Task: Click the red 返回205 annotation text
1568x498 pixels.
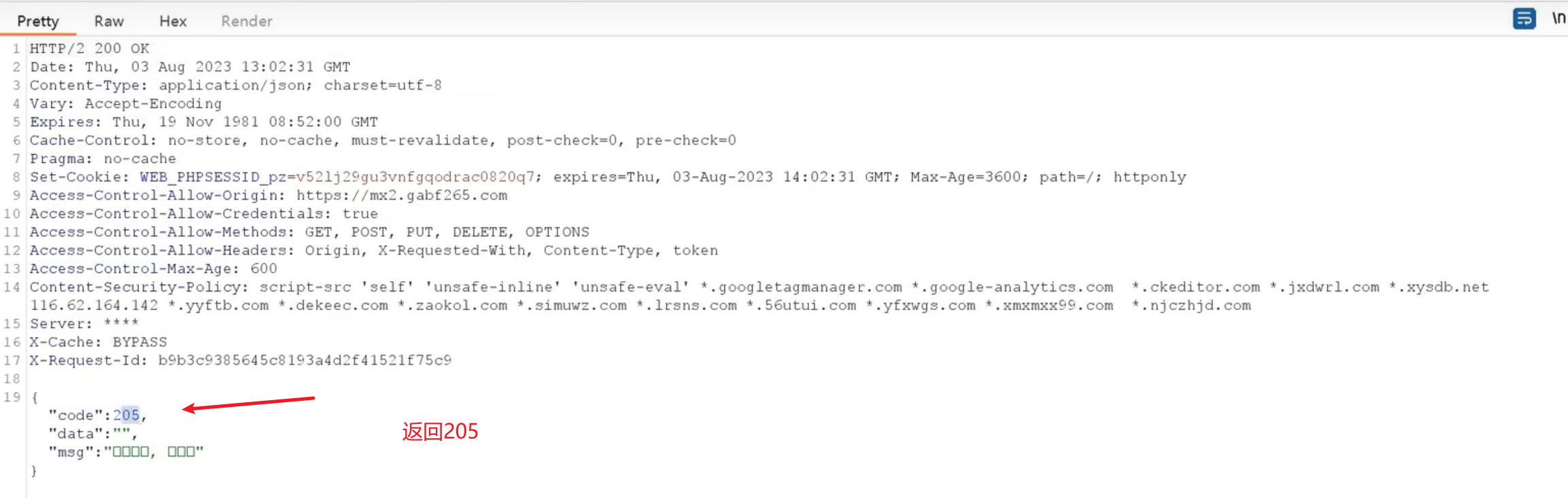Action: click(440, 431)
